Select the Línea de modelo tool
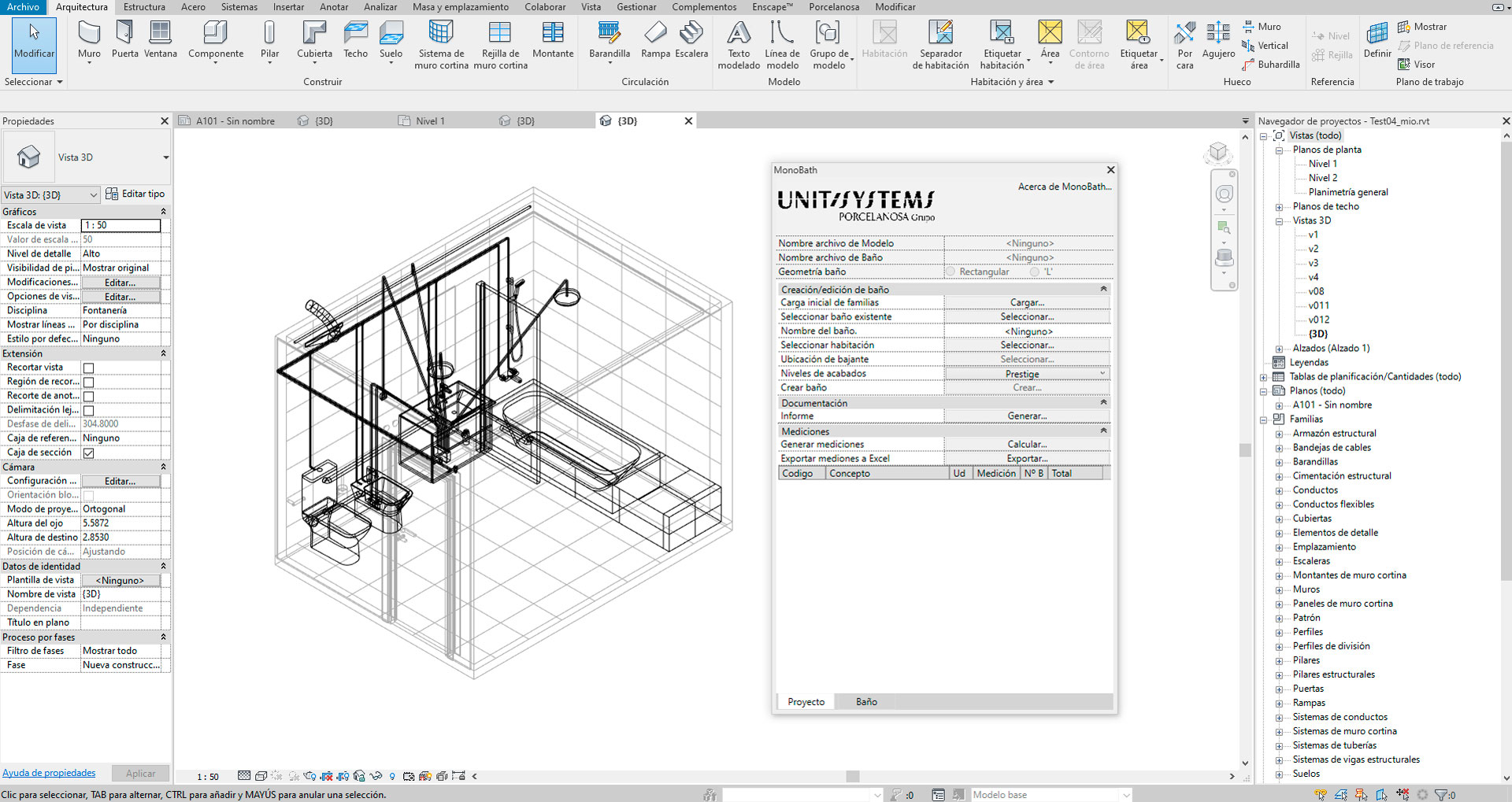Viewport: 1512px width, 802px height. click(782, 45)
